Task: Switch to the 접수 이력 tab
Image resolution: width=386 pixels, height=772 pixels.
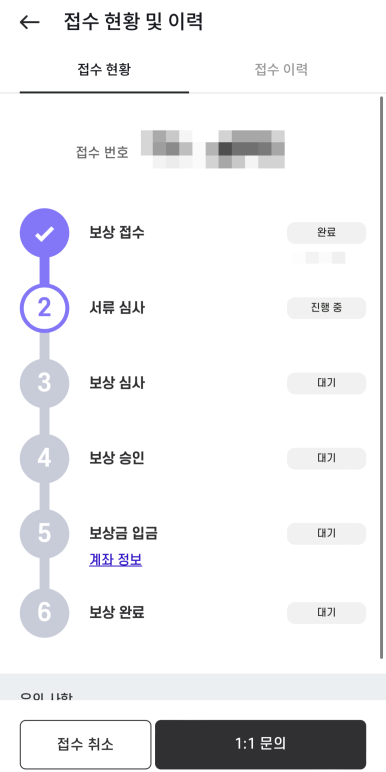Action: tap(281, 69)
